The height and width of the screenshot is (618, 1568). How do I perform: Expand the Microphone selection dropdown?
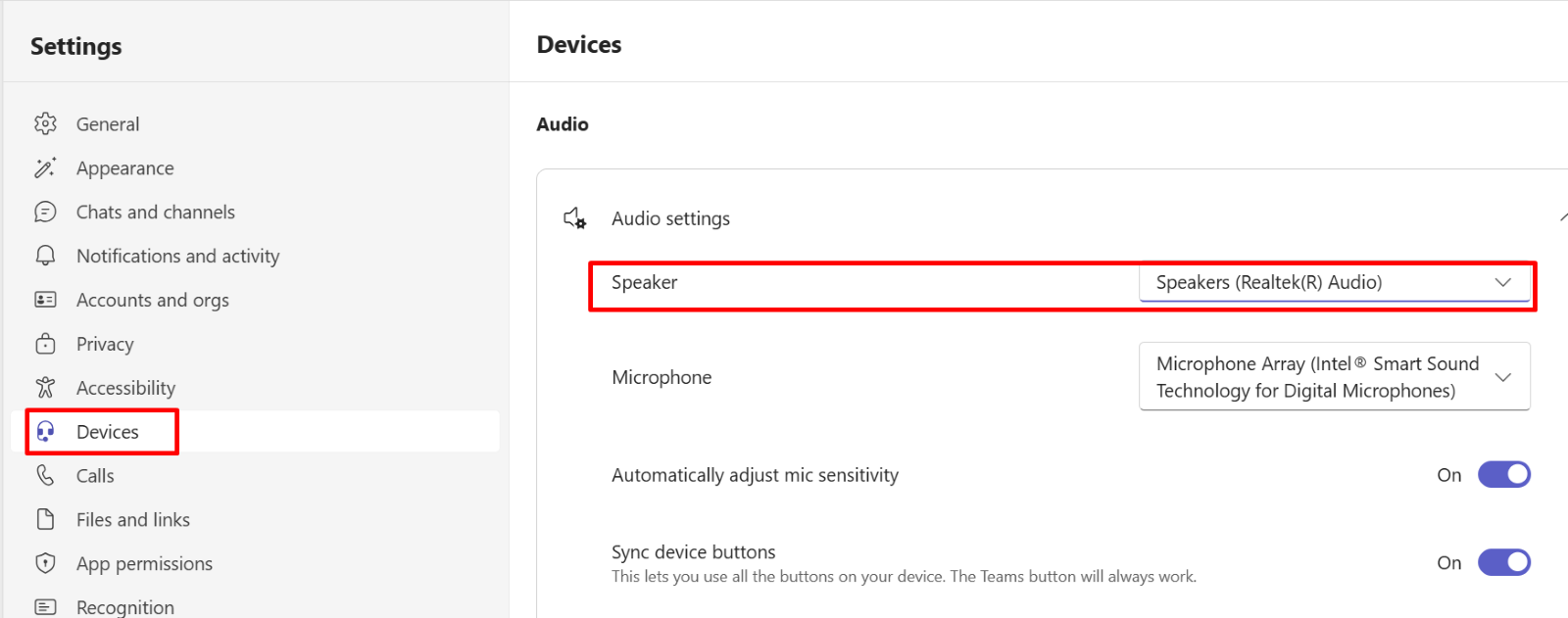coord(1334,377)
